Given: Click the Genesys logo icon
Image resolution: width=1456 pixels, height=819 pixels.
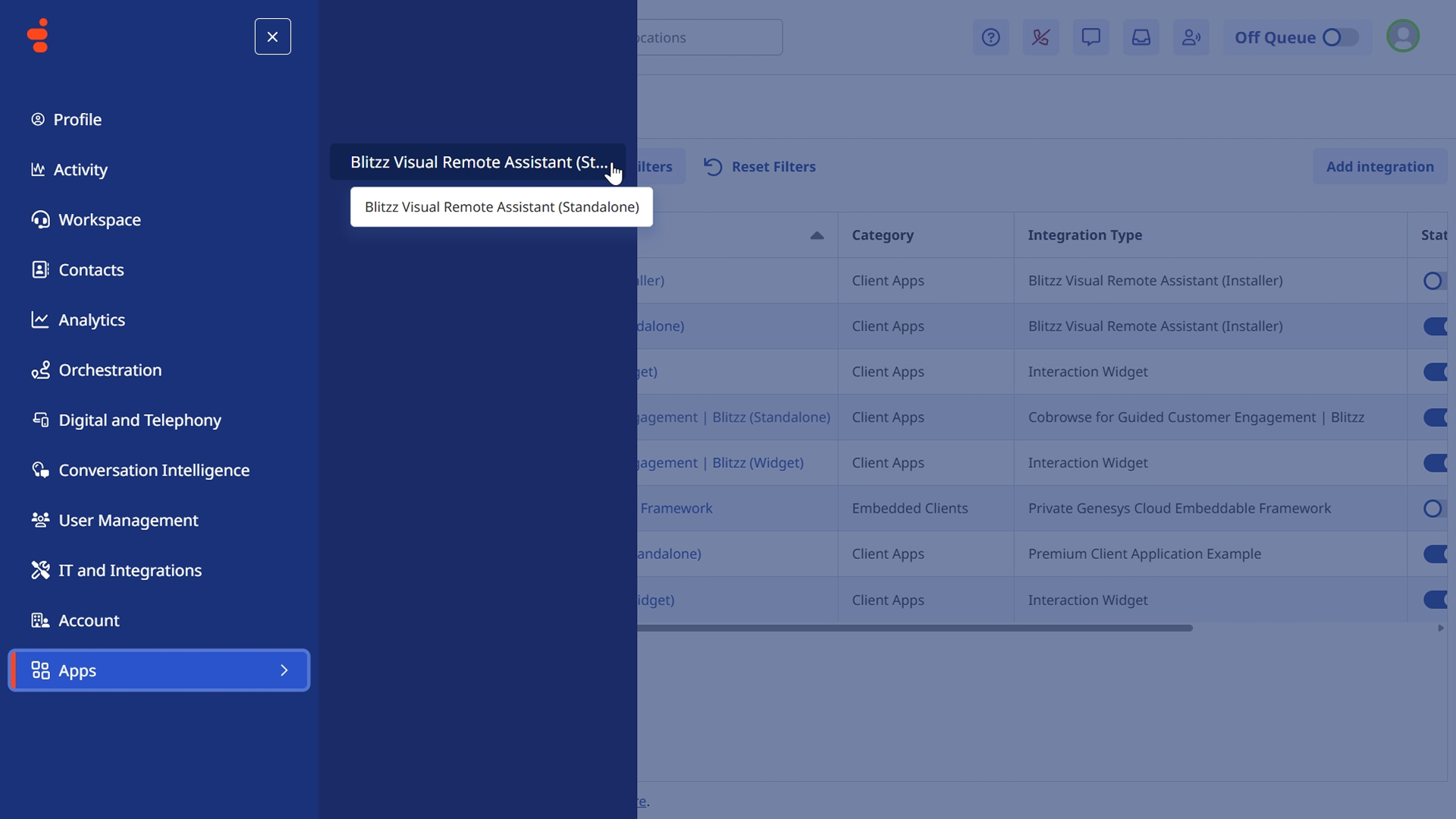Looking at the screenshot, I should point(37,36).
